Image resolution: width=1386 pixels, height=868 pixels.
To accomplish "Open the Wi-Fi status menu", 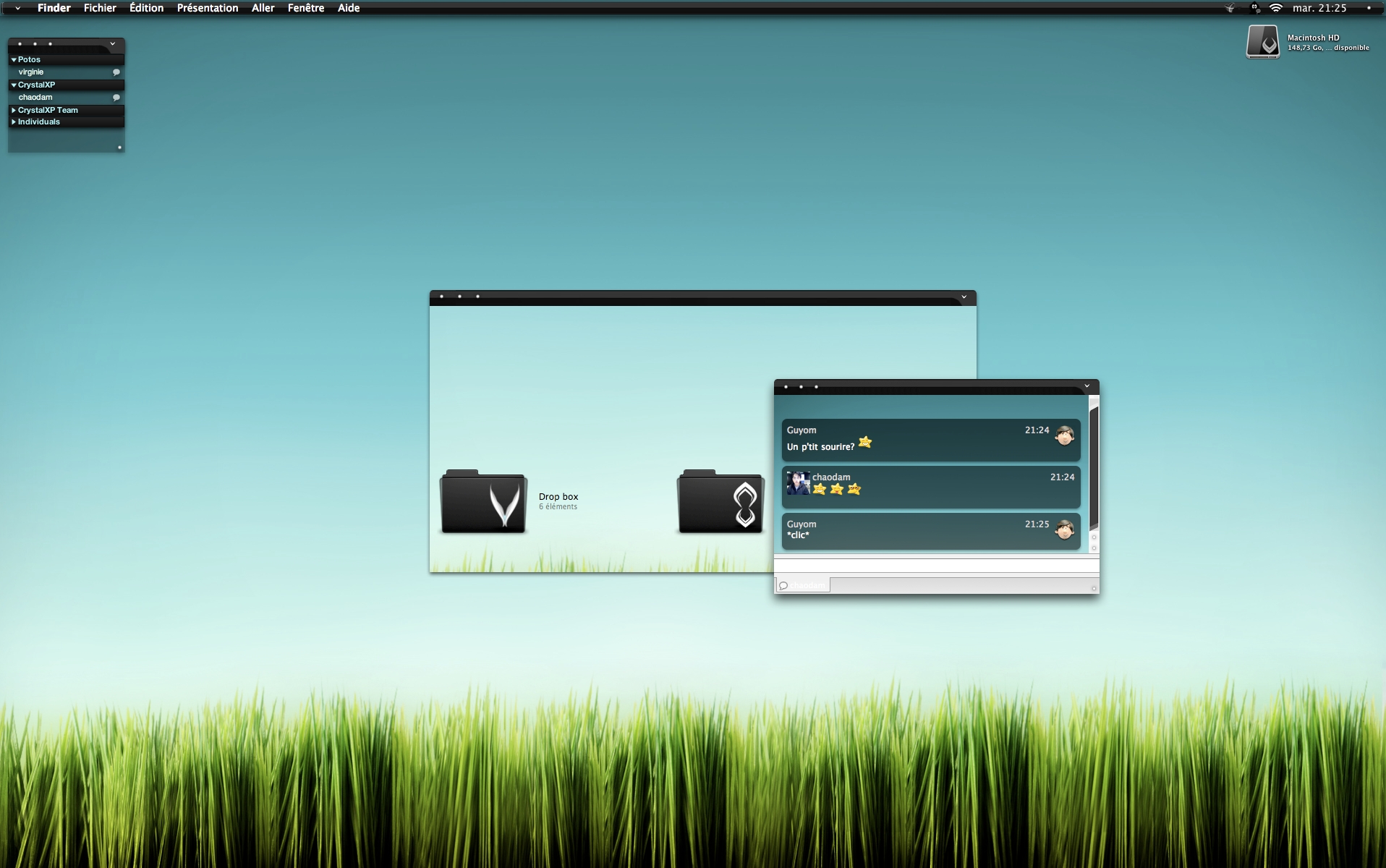I will (x=1276, y=9).
